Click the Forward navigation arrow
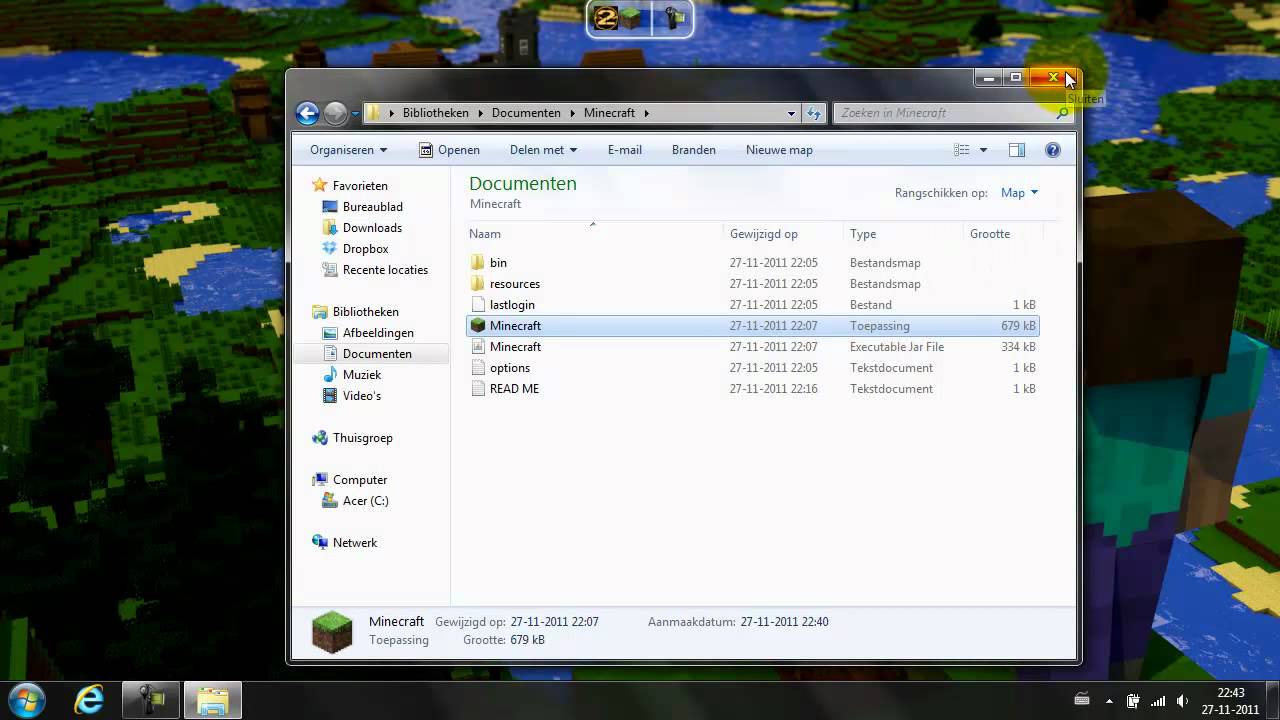 pyautogui.click(x=335, y=113)
